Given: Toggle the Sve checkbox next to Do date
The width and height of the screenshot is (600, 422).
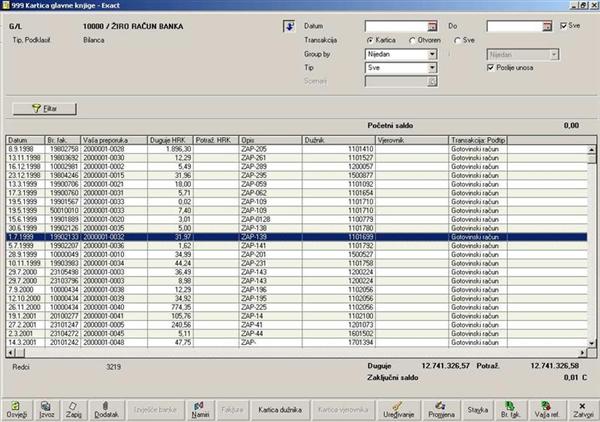Looking at the screenshot, I should (x=565, y=24).
